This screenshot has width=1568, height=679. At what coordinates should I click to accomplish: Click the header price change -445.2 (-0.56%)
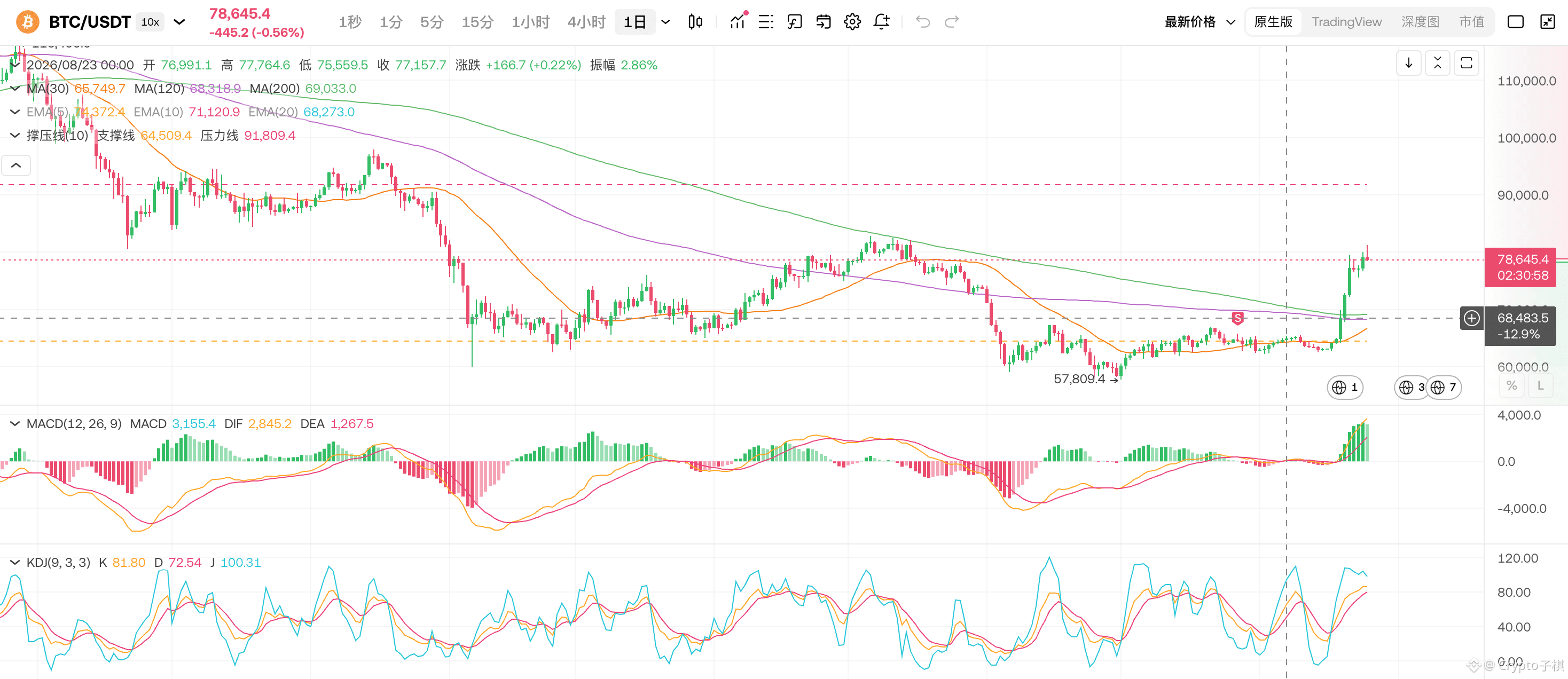pyautogui.click(x=256, y=32)
